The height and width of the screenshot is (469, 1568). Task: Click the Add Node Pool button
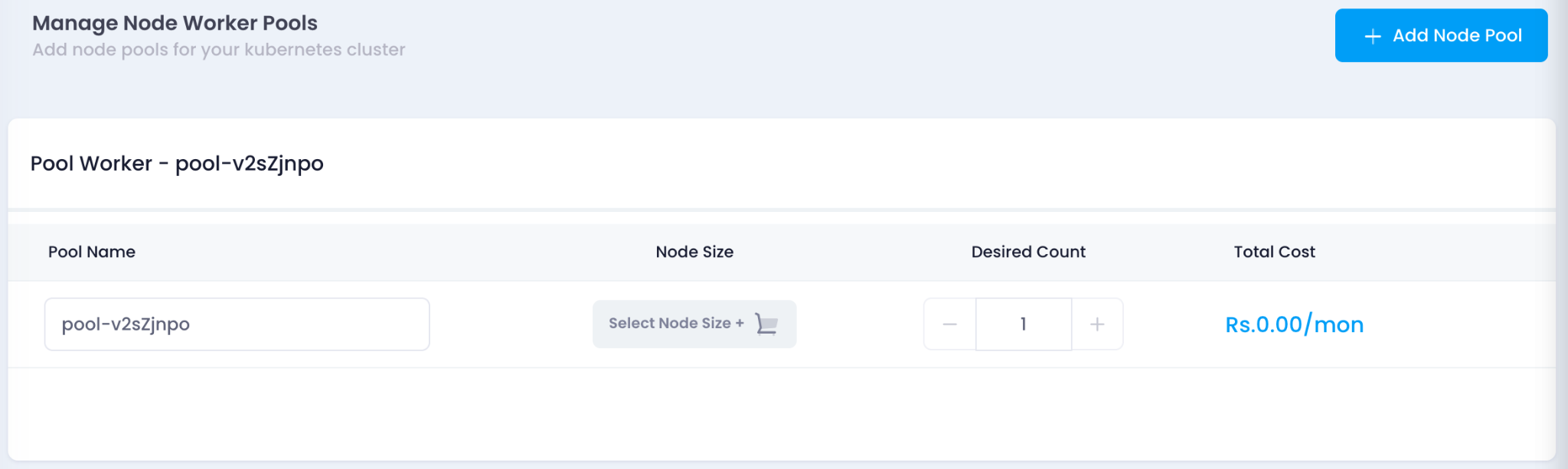1441,35
